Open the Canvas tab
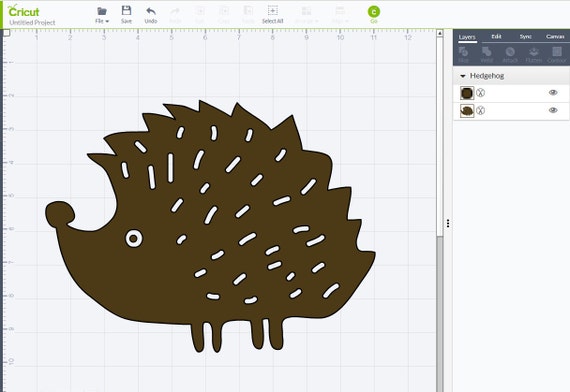570x392 pixels. click(555, 36)
